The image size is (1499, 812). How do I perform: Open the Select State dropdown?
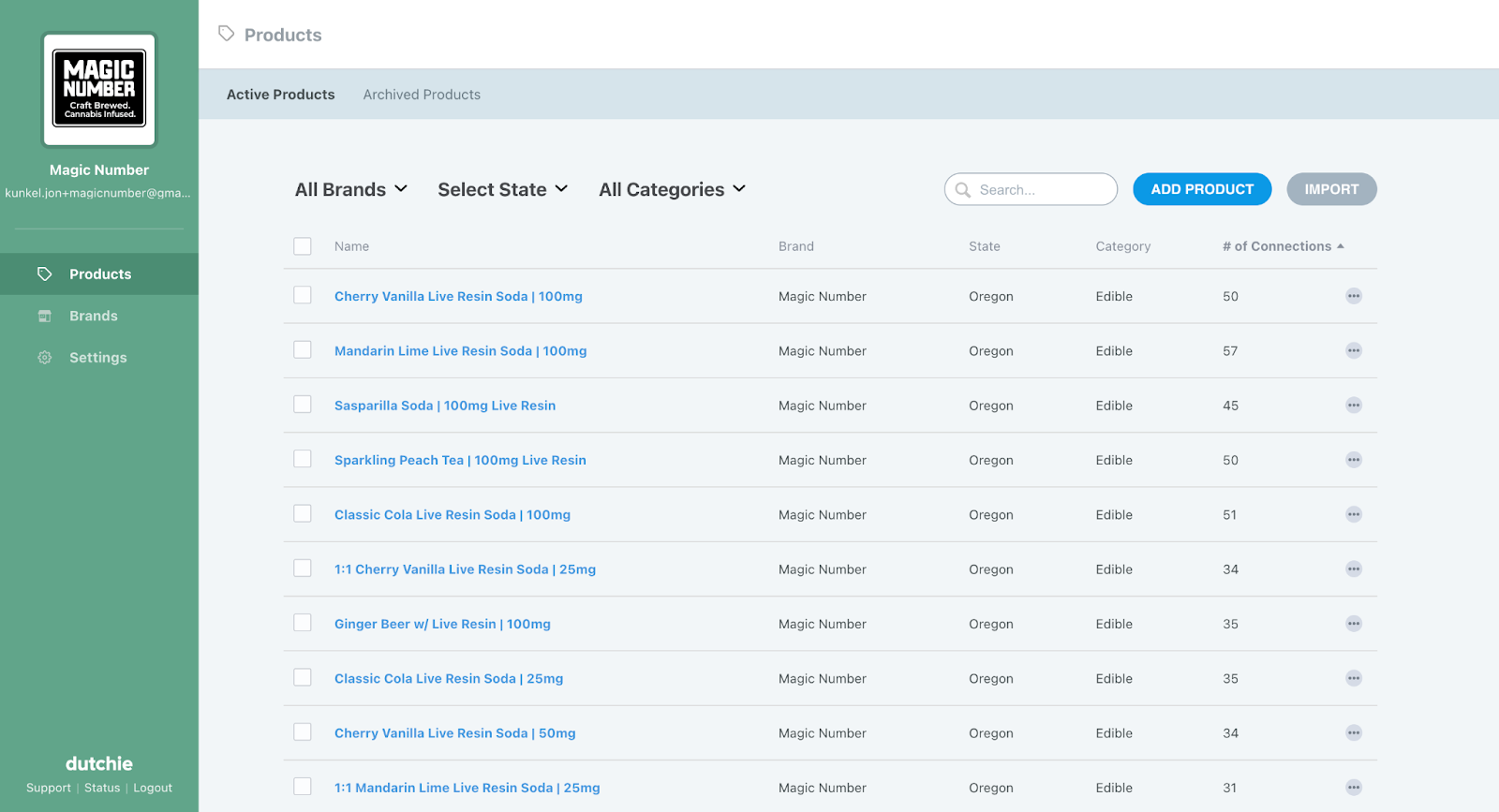[503, 189]
